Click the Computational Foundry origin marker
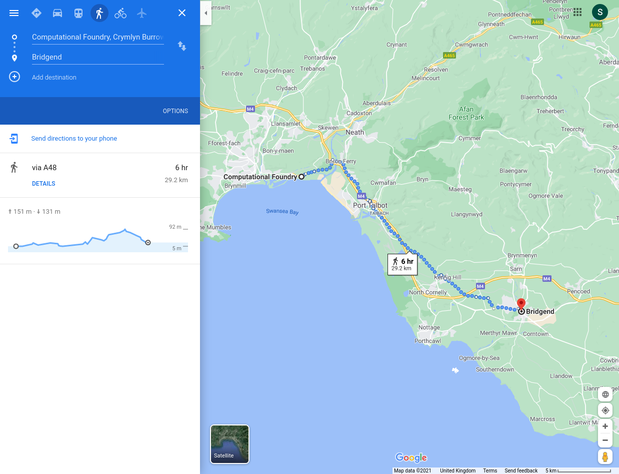This screenshot has width=619, height=474. coord(302,177)
